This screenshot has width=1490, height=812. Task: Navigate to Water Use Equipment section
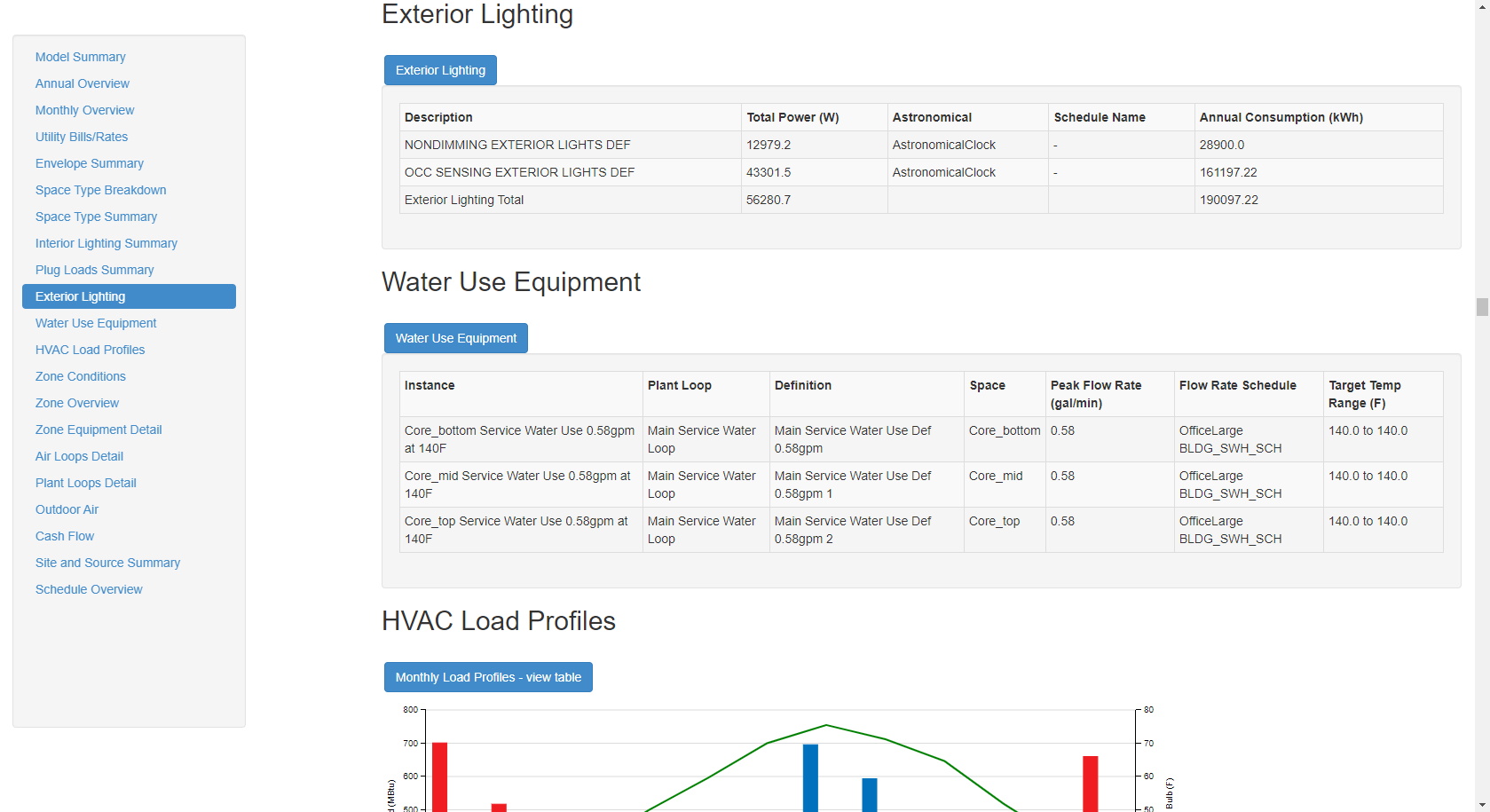point(95,323)
